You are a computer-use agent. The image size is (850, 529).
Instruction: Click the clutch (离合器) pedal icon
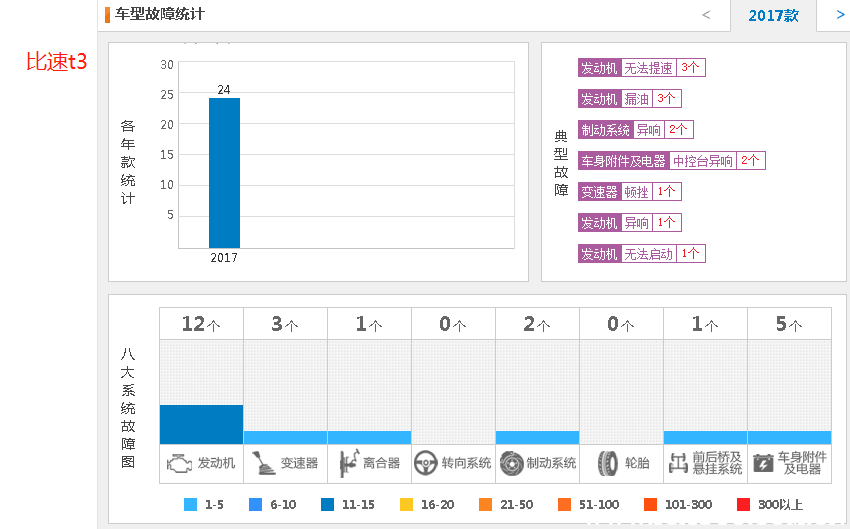348,464
